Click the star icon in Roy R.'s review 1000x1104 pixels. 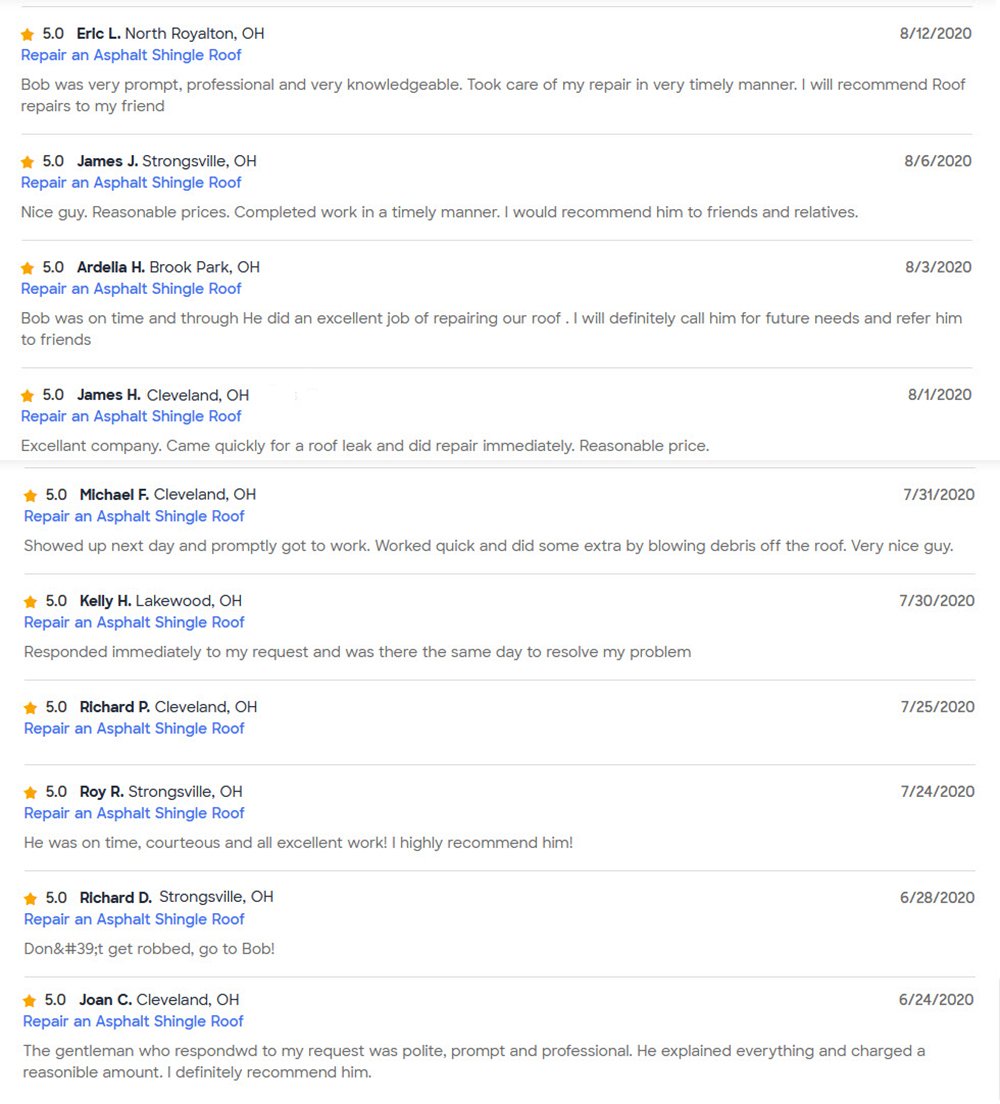31,792
